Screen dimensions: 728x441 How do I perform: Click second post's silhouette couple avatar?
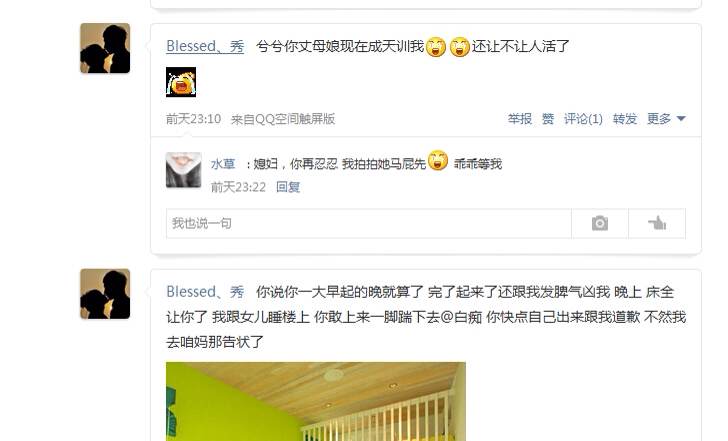(x=105, y=294)
